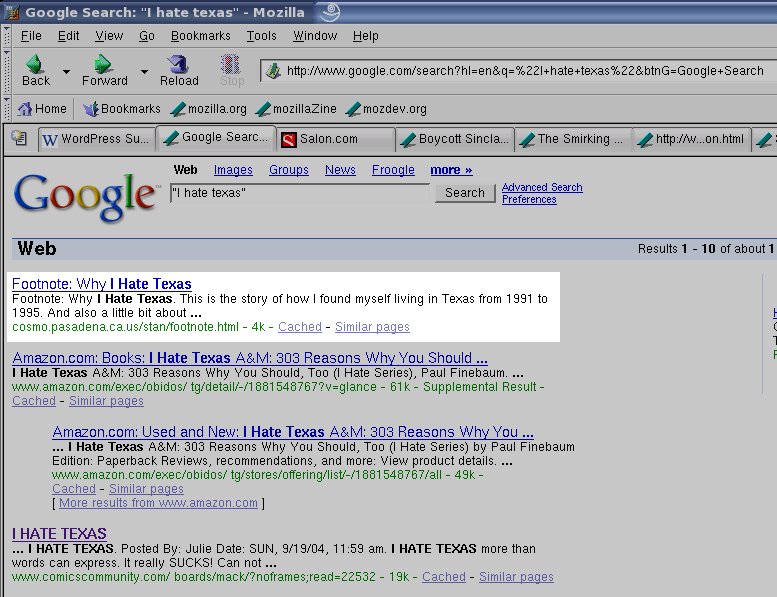Click the Mozilla window title bar icon
The width and height of the screenshot is (777, 597).
tap(12, 12)
